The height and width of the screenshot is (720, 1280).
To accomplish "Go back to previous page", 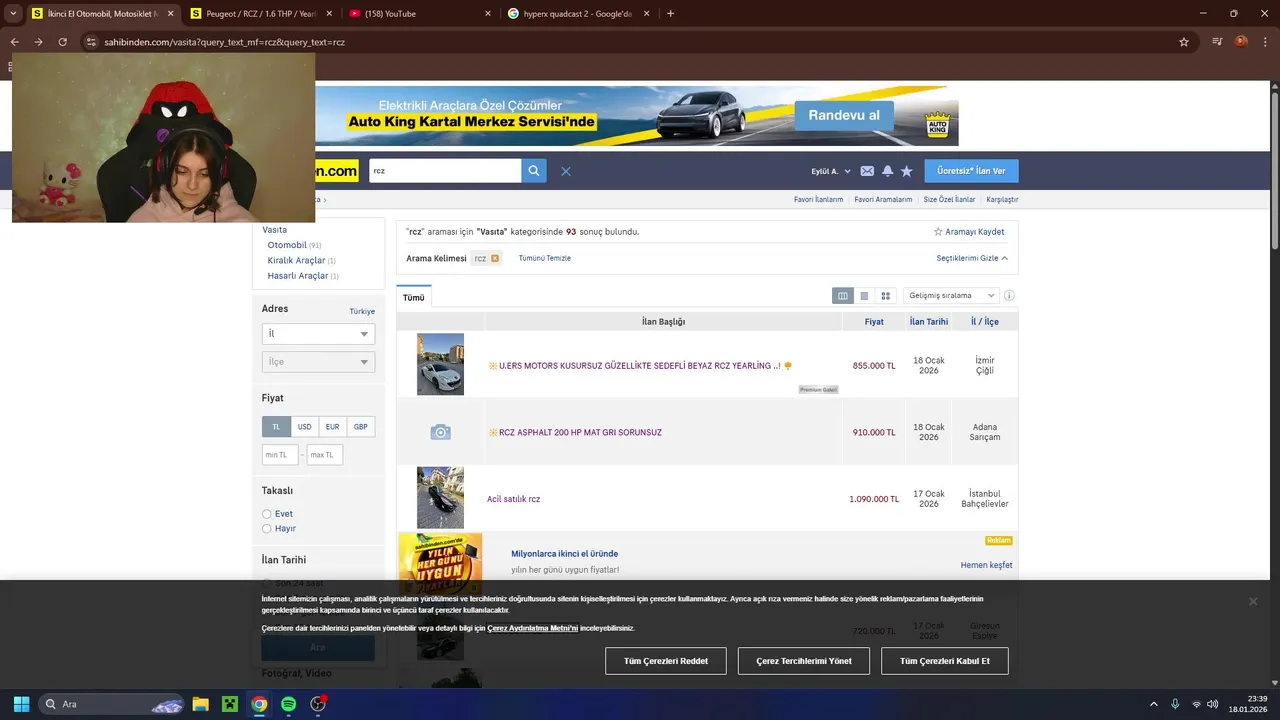I will pos(15,42).
